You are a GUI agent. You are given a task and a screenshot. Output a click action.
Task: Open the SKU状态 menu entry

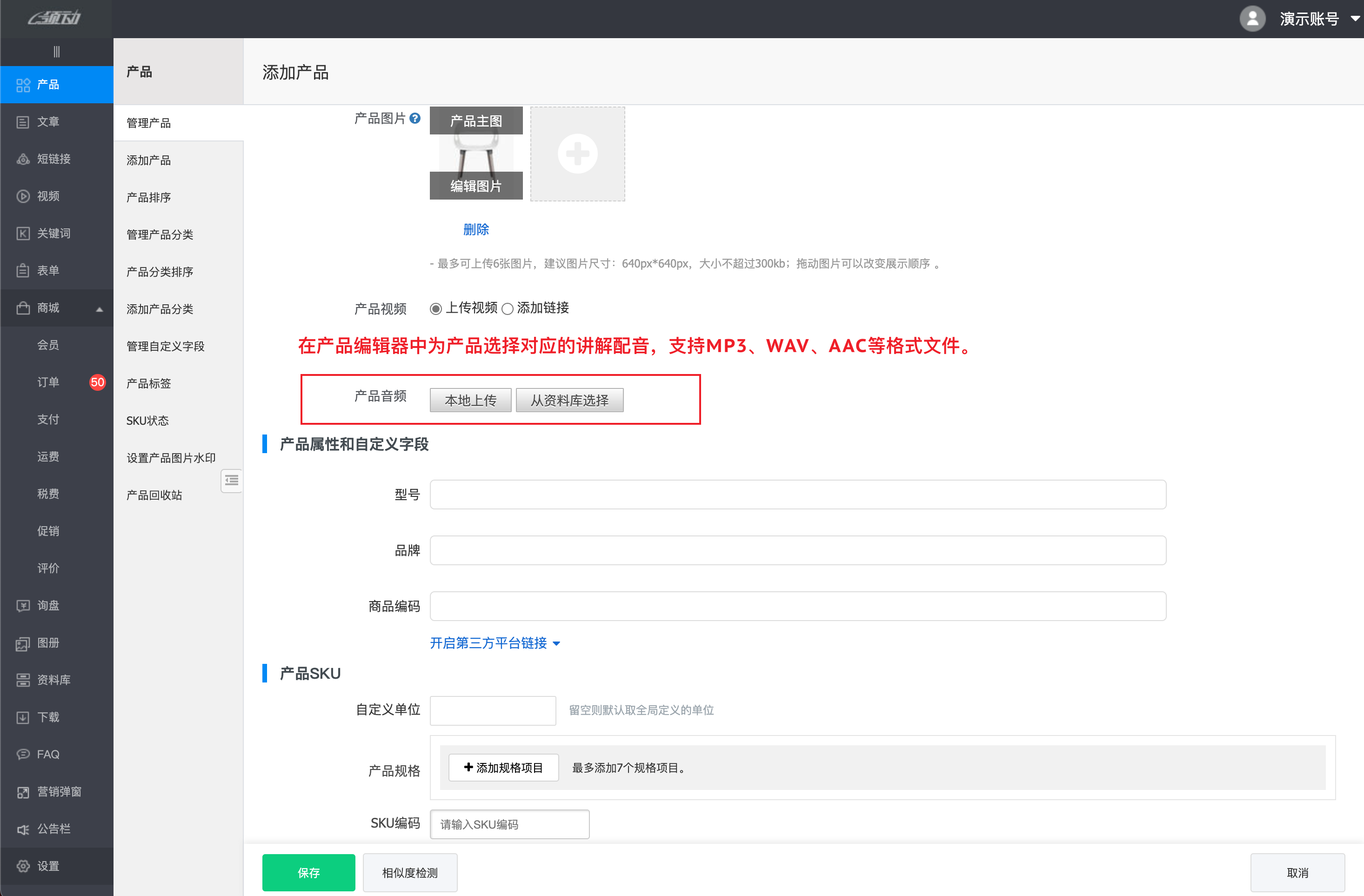[147, 420]
